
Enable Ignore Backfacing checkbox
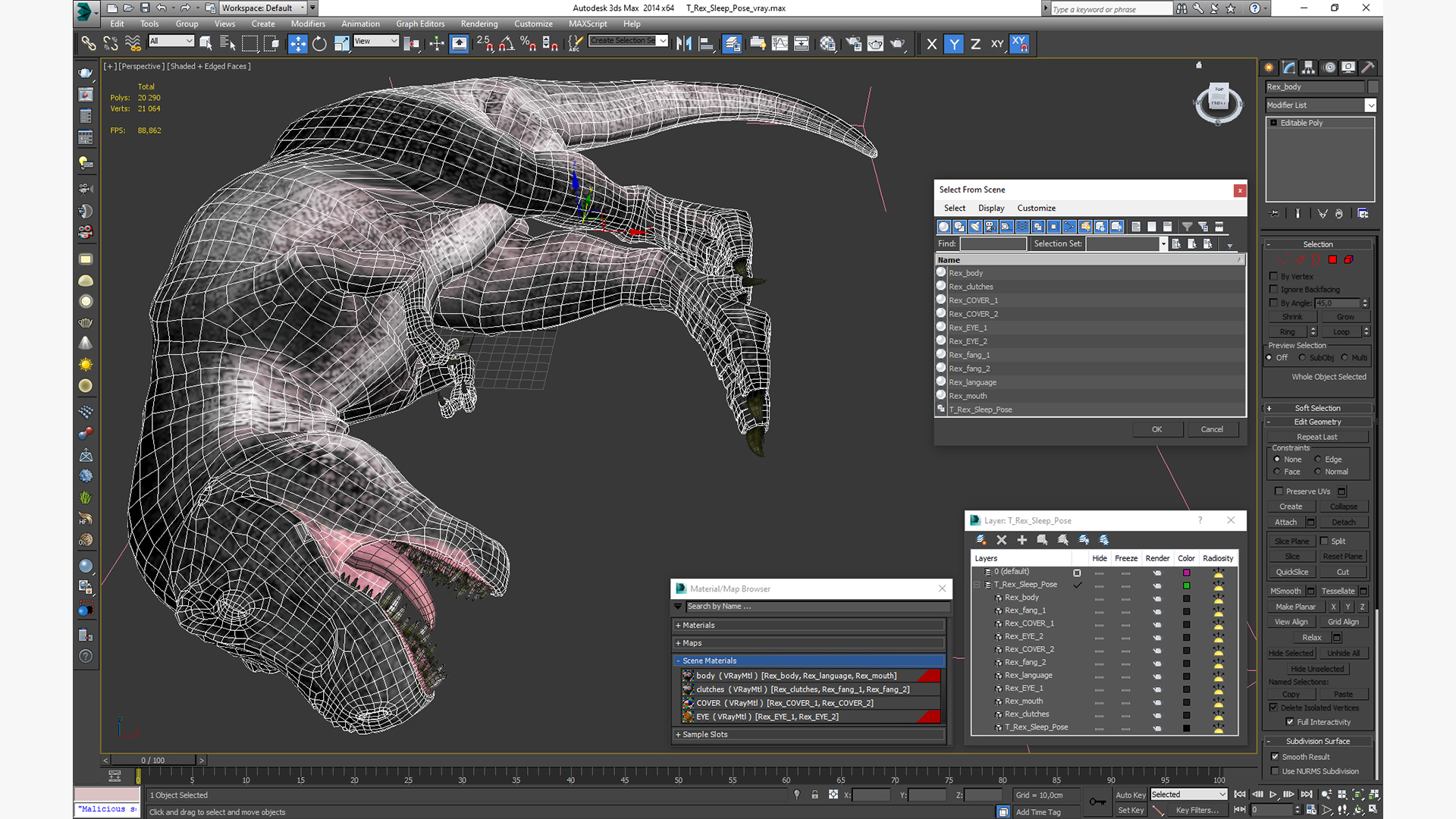click(1274, 290)
